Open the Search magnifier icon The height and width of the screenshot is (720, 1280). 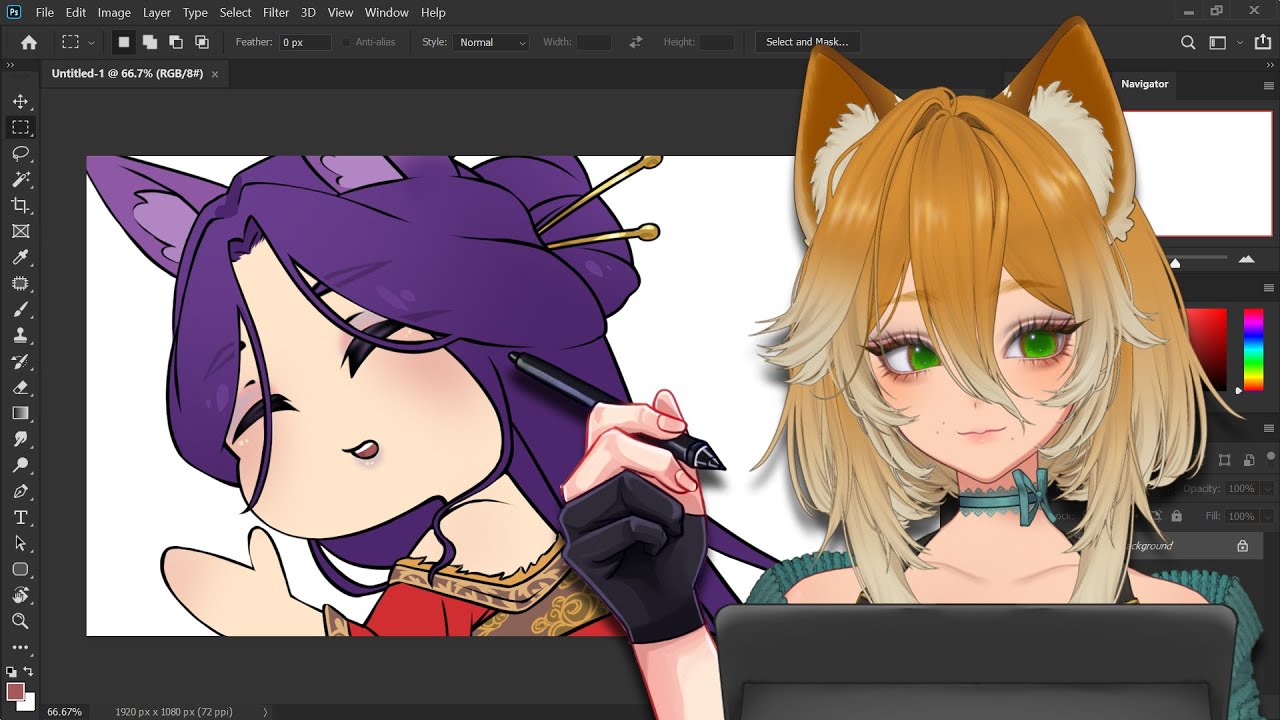1188,42
